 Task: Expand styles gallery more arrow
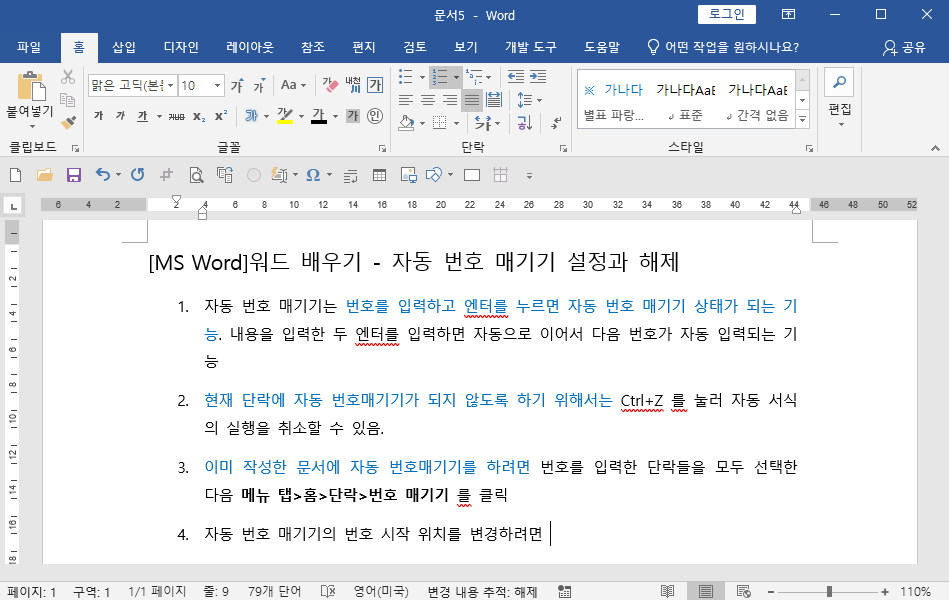[x=803, y=119]
